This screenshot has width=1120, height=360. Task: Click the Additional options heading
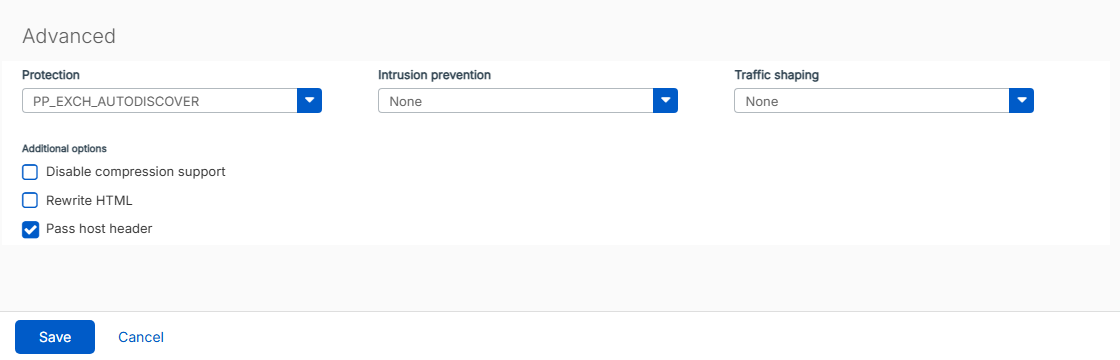coord(64,149)
